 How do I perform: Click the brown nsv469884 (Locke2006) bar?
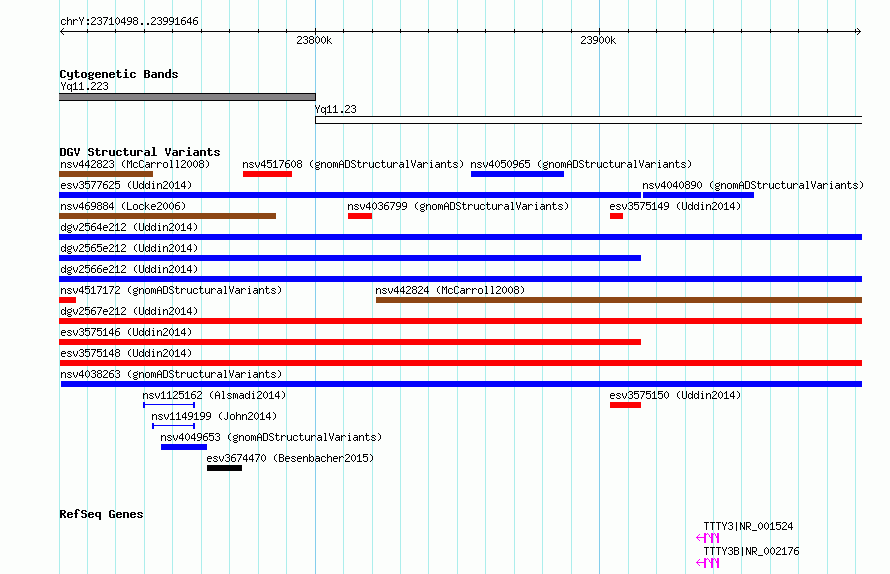[x=167, y=216]
